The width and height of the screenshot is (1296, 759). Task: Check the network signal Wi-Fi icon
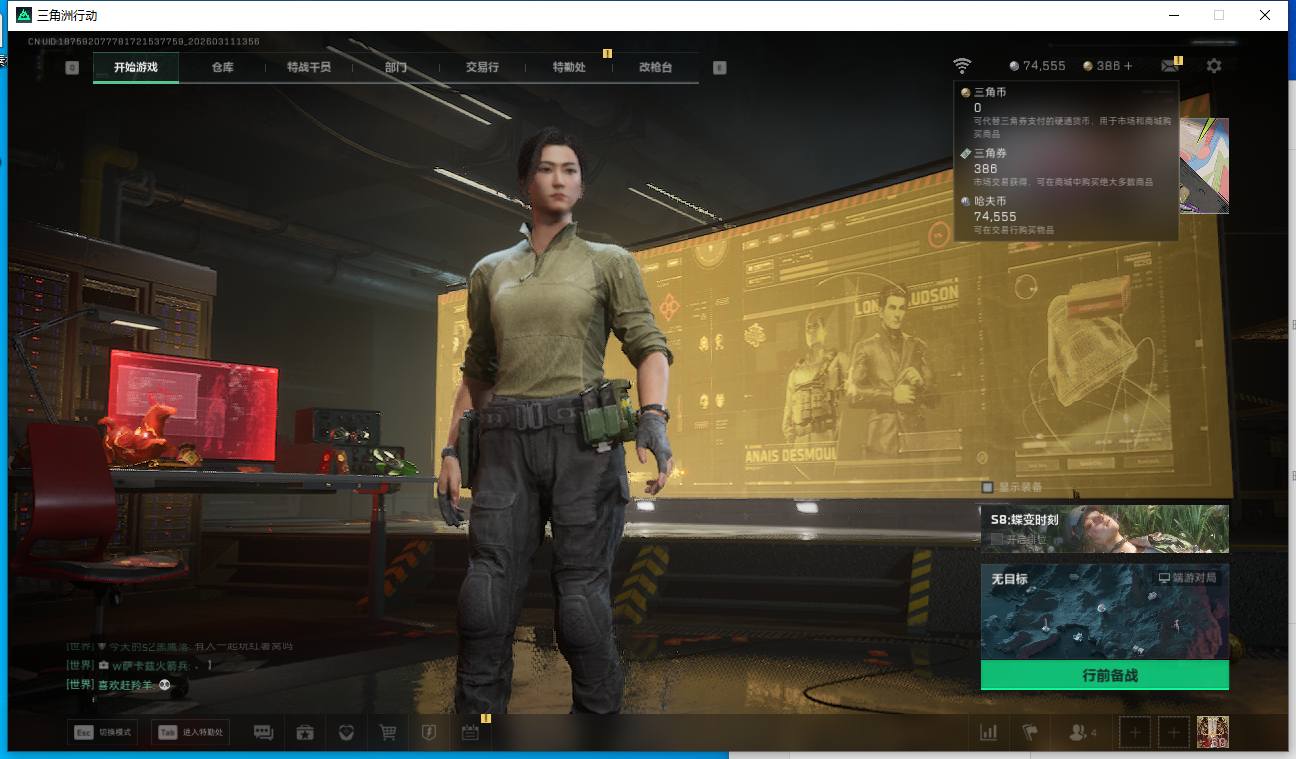[962, 66]
